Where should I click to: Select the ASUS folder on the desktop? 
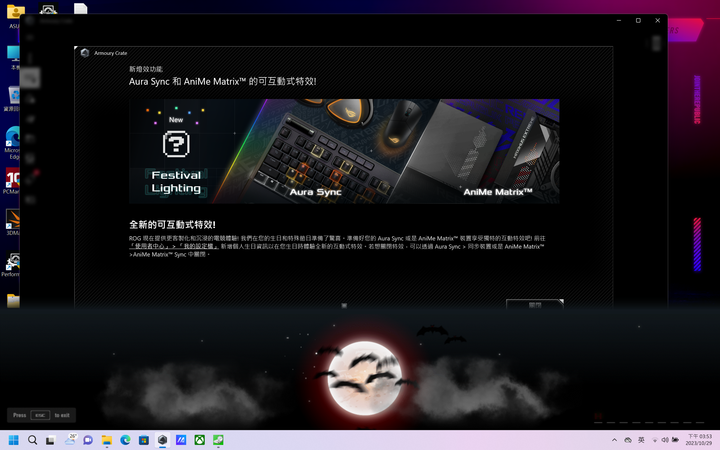click(15, 16)
